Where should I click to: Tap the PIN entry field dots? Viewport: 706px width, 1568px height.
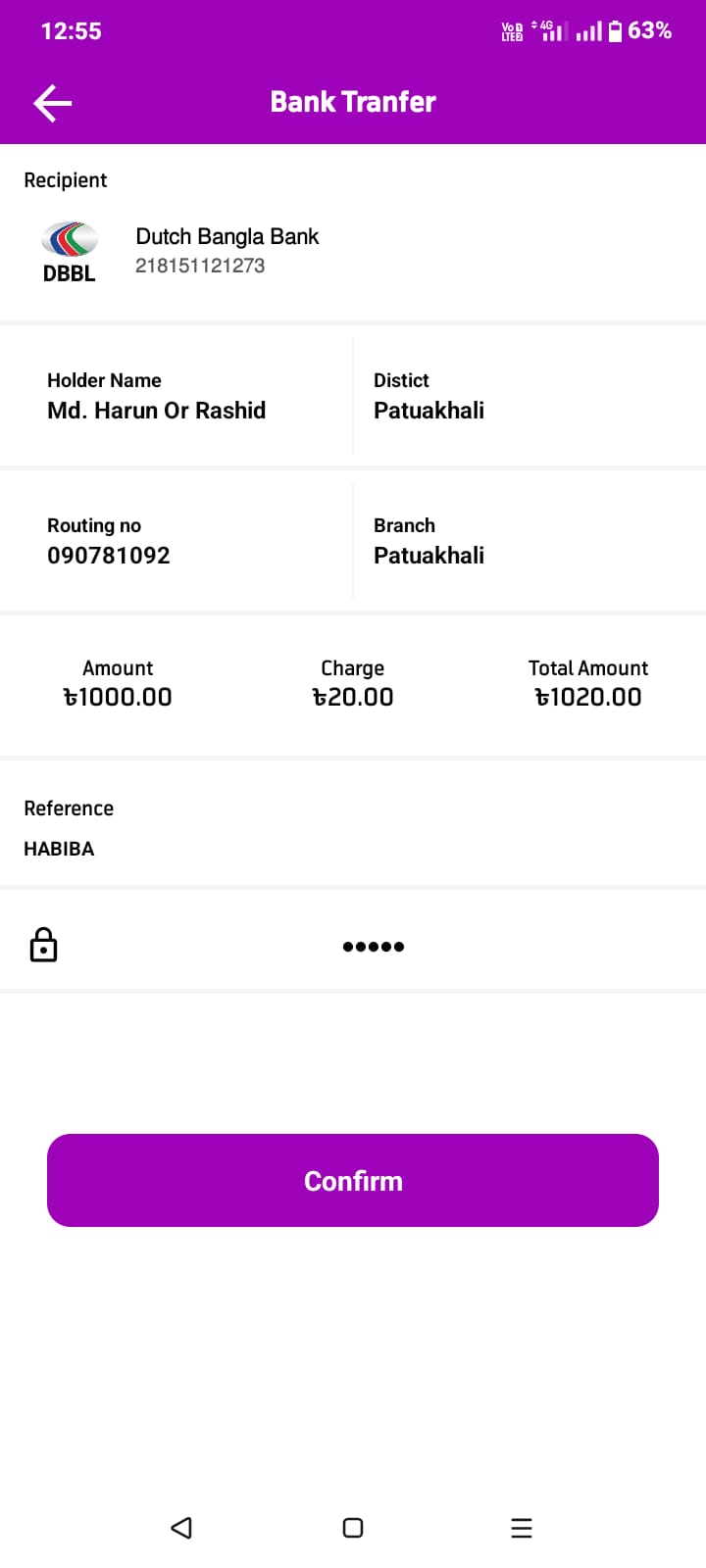(x=374, y=947)
